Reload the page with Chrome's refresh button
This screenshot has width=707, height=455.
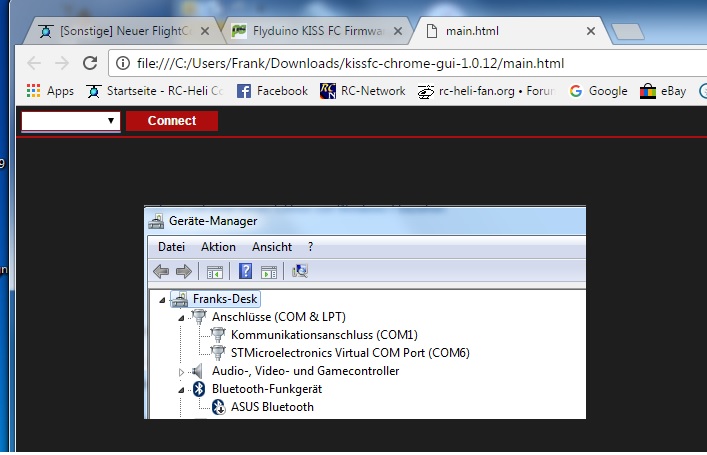click(x=90, y=63)
